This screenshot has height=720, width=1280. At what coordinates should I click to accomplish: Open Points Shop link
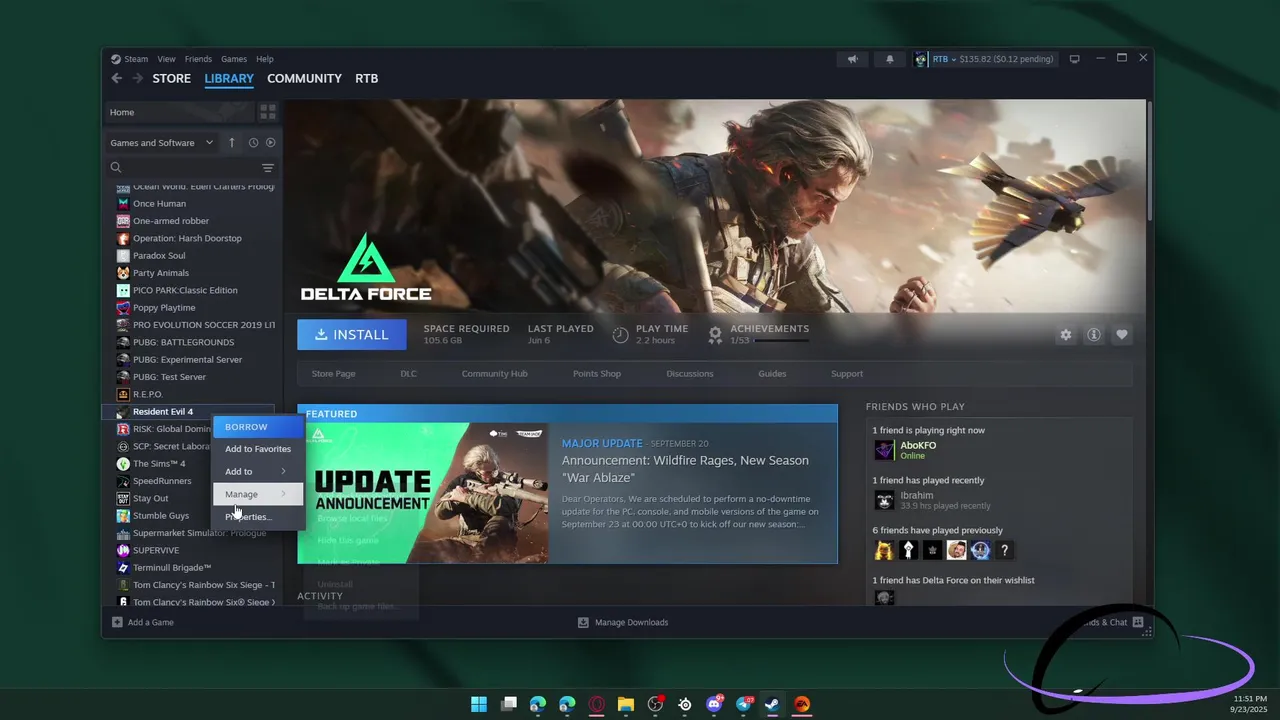click(597, 374)
